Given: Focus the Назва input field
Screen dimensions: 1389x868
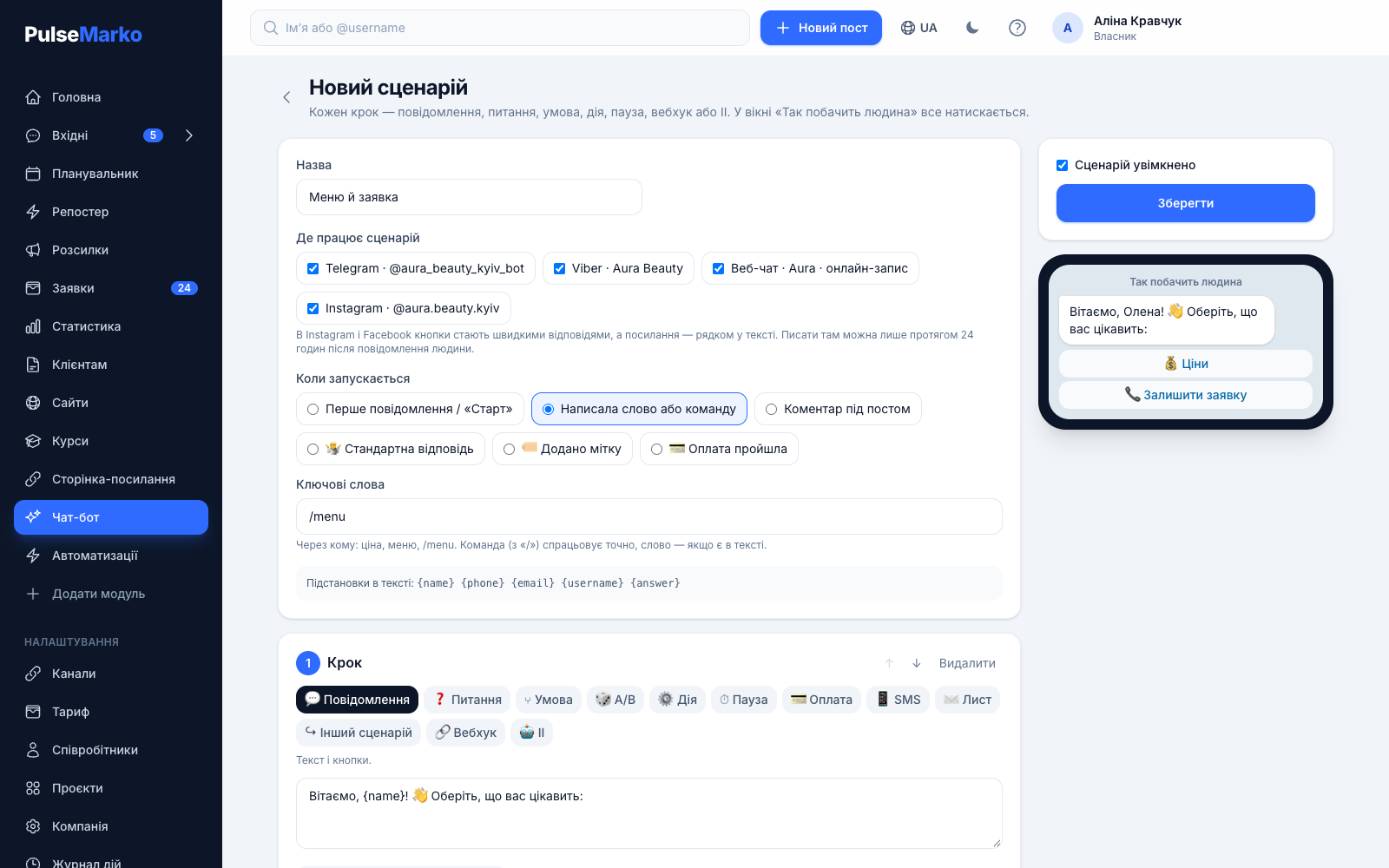Looking at the screenshot, I should pyautogui.click(x=469, y=197).
